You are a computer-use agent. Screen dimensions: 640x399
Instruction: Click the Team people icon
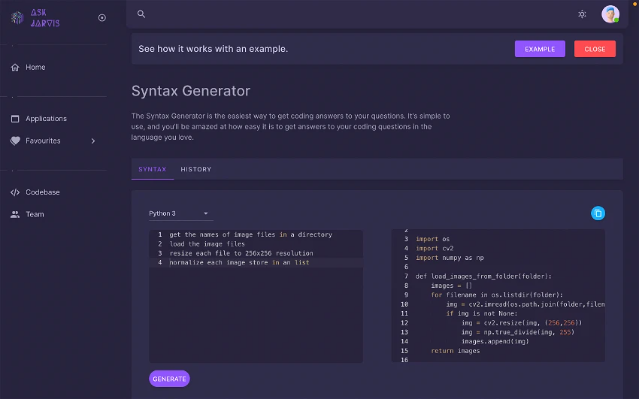(x=15, y=214)
